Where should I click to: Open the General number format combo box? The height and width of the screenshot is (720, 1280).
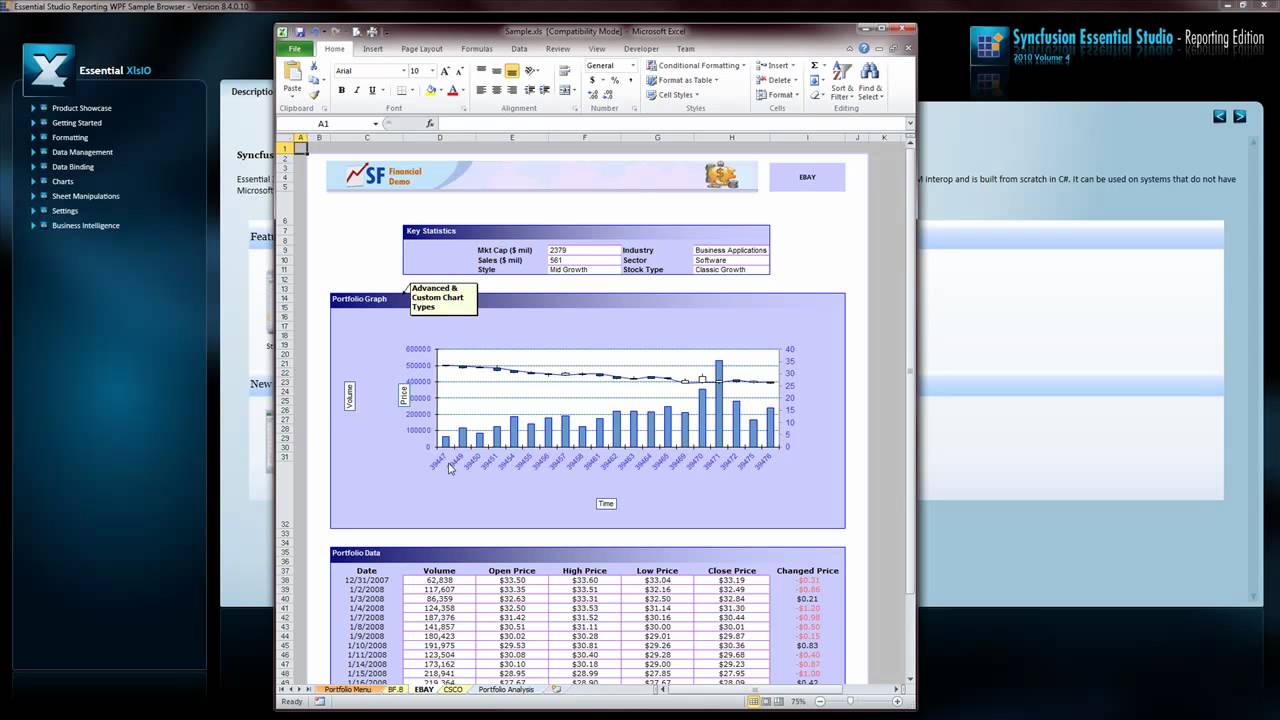(x=610, y=66)
